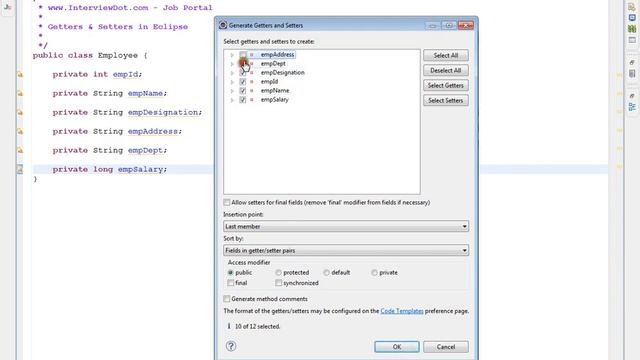This screenshot has width=640, height=360.
Task: Cancel the Generate Getters and Setters dialog
Action: click(446, 347)
